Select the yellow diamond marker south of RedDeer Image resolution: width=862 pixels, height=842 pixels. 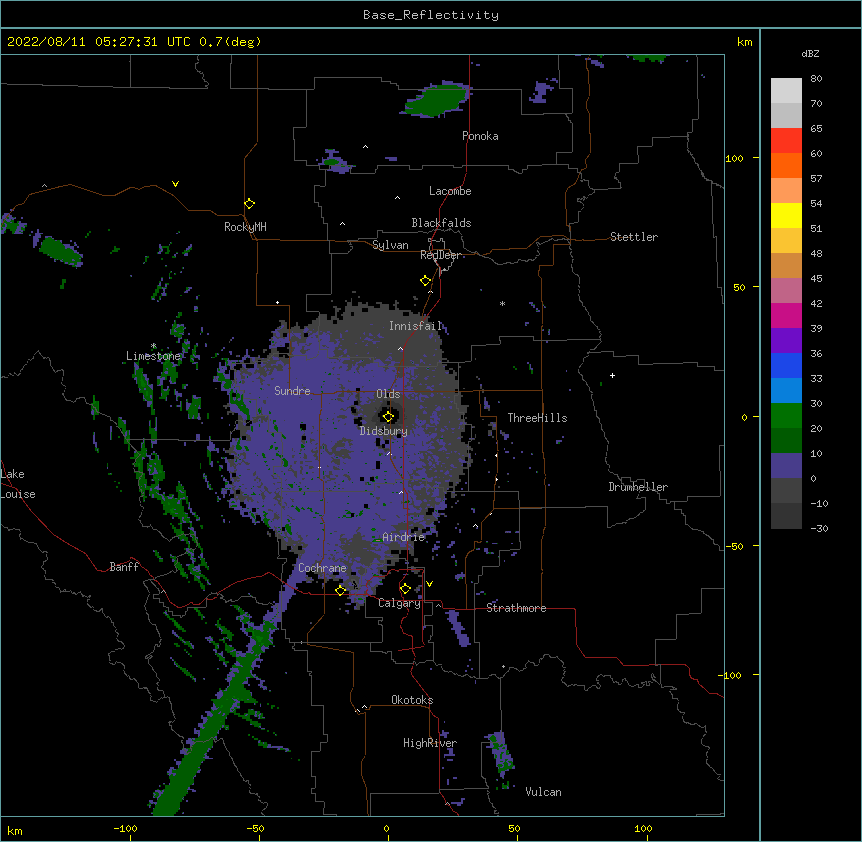pos(426,281)
